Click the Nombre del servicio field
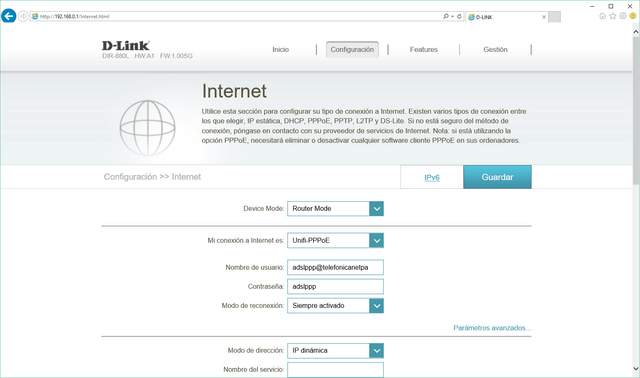Screen dimensions: 640x378 click(x=335, y=370)
